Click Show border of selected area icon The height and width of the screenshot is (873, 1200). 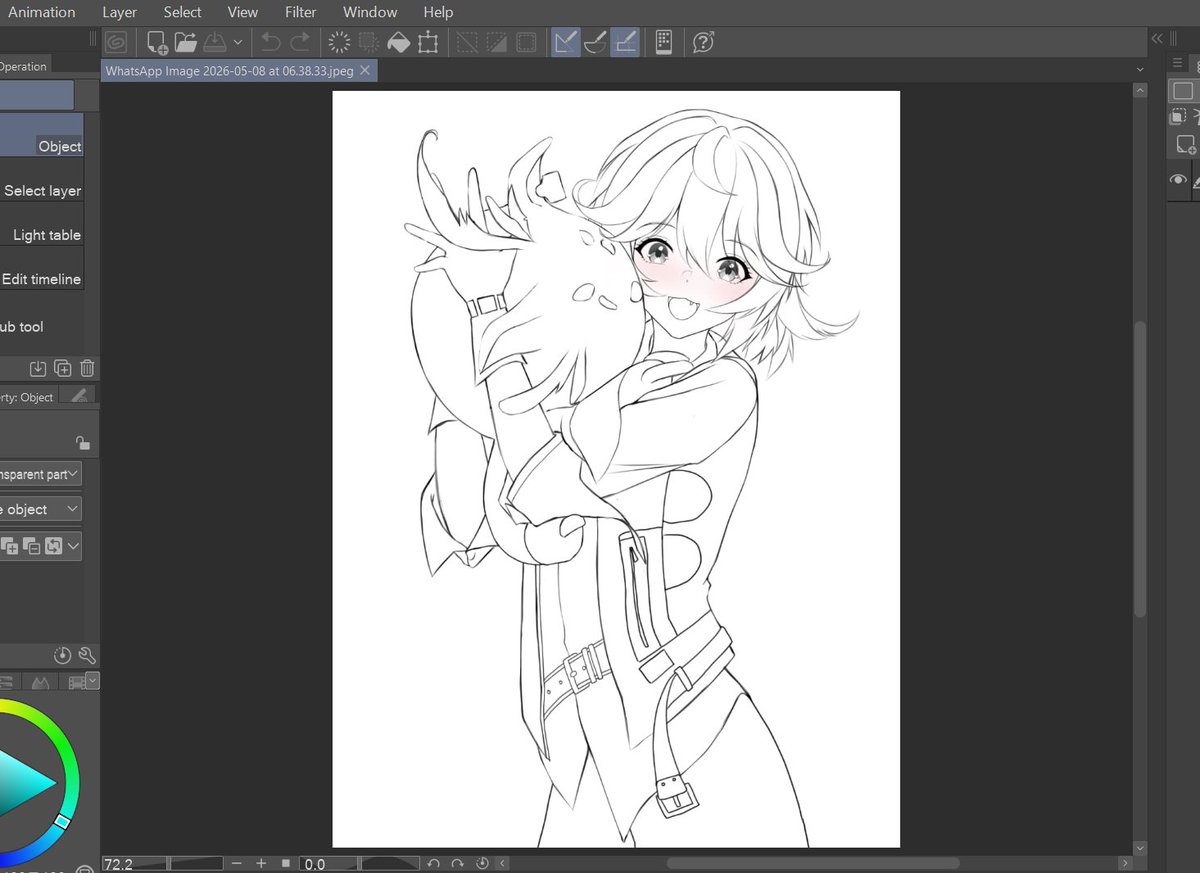click(526, 42)
